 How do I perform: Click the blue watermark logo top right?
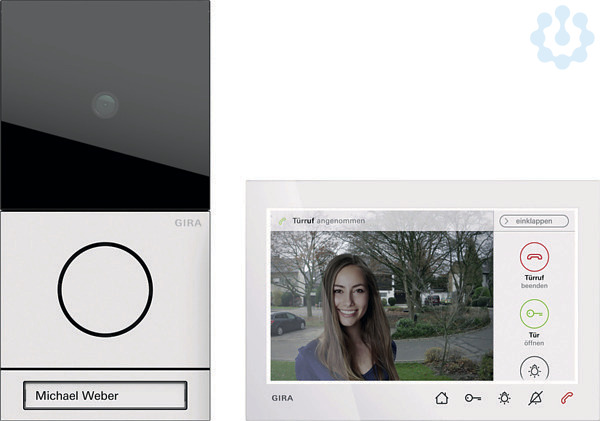(561, 38)
